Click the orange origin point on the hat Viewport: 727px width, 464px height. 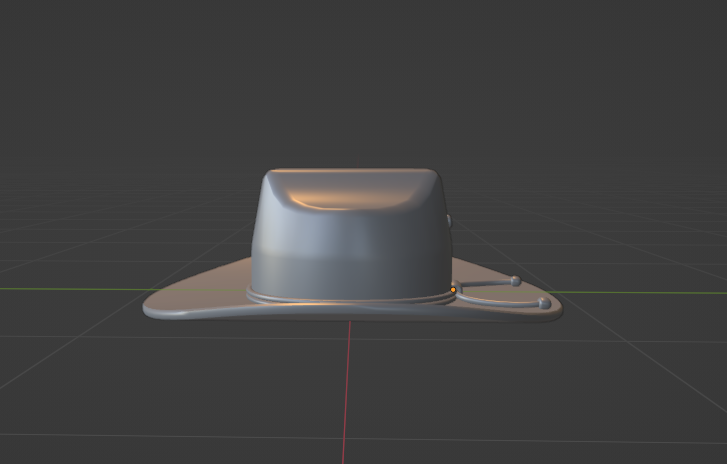point(453,290)
